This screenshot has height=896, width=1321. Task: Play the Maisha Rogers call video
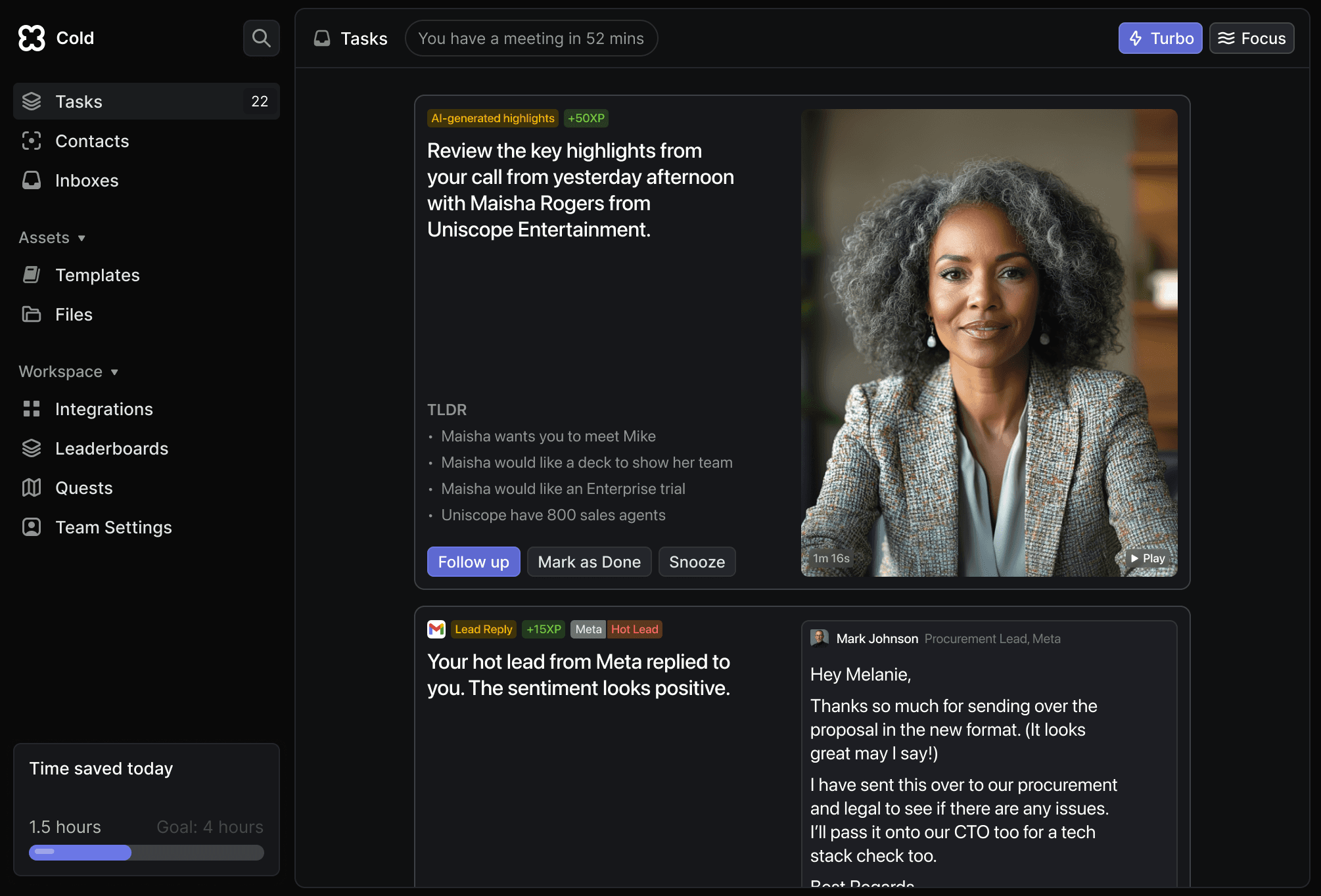click(1147, 558)
